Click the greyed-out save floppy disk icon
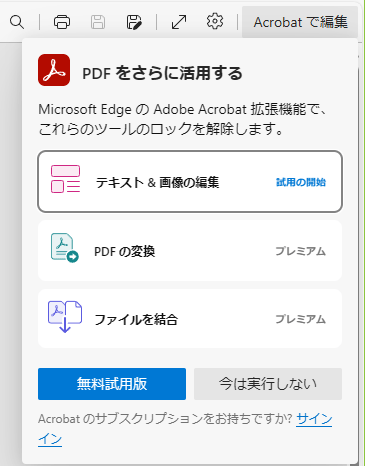Image resolution: width=365 pixels, height=466 pixels. point(98,22)
